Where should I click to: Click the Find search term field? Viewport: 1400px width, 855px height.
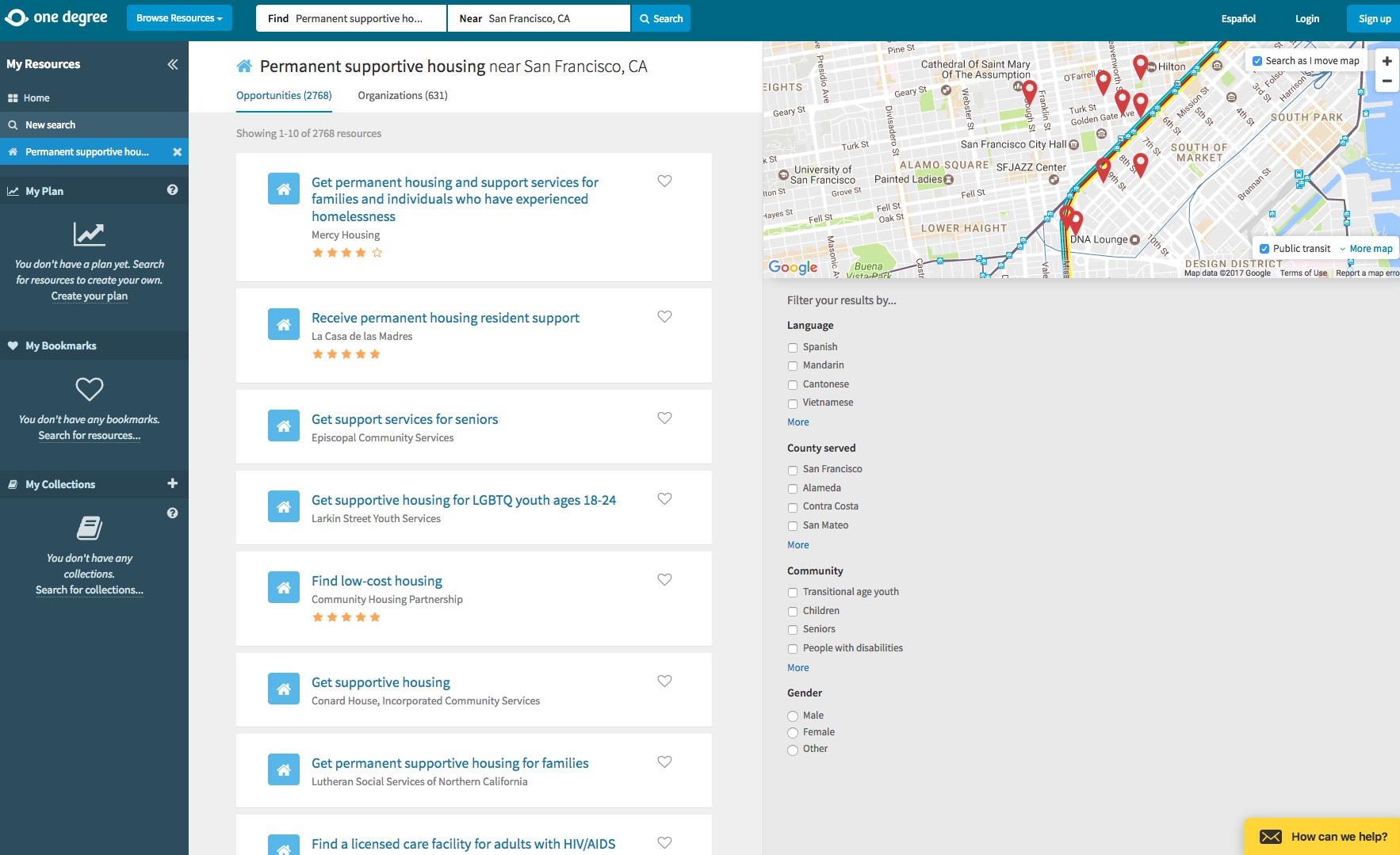pyautogui.click(x=351, y=18)
